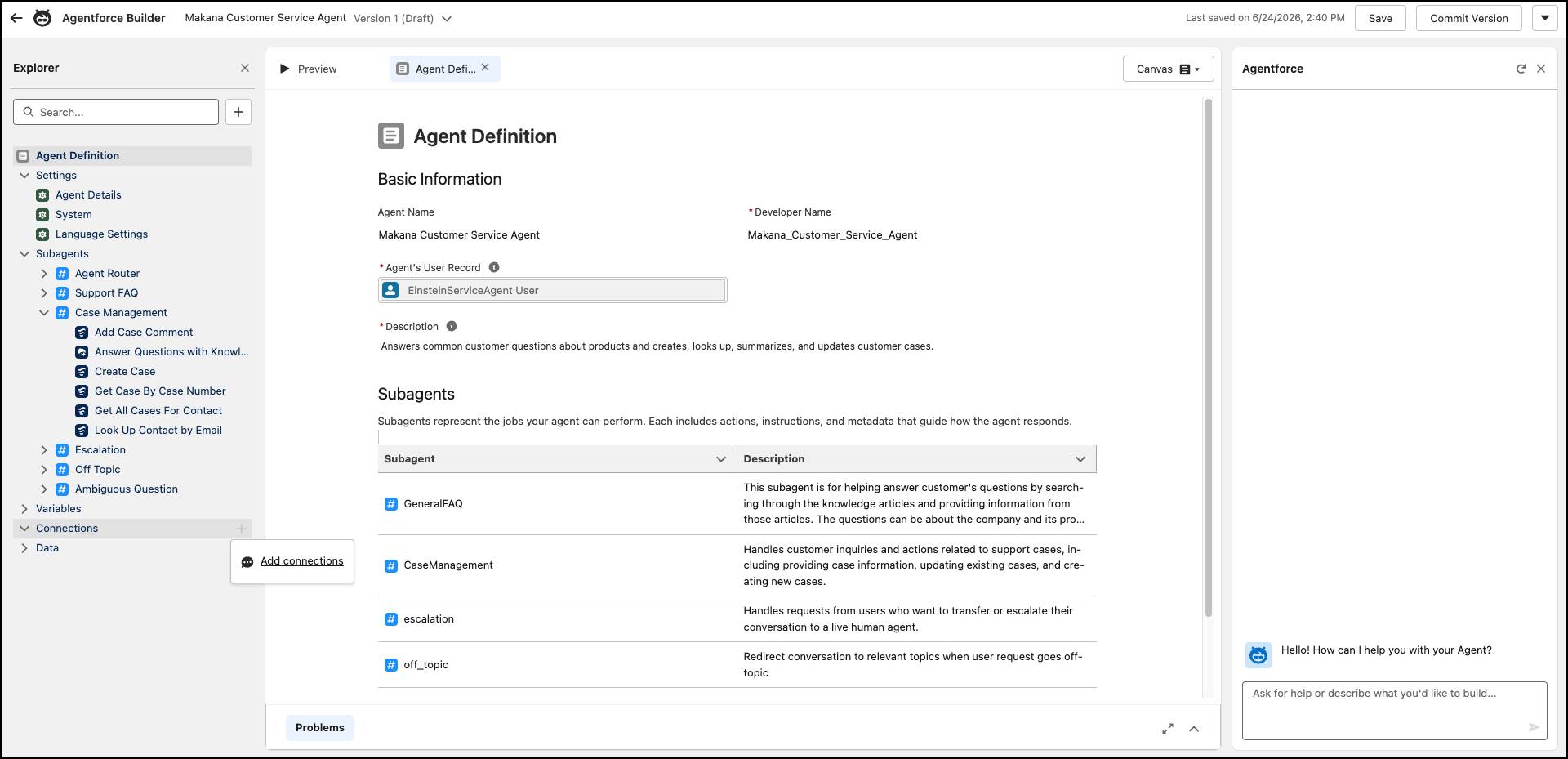Screen dimensions: 1568x759
Task: Open the Description column header menu
Action: pos(1080,459)
